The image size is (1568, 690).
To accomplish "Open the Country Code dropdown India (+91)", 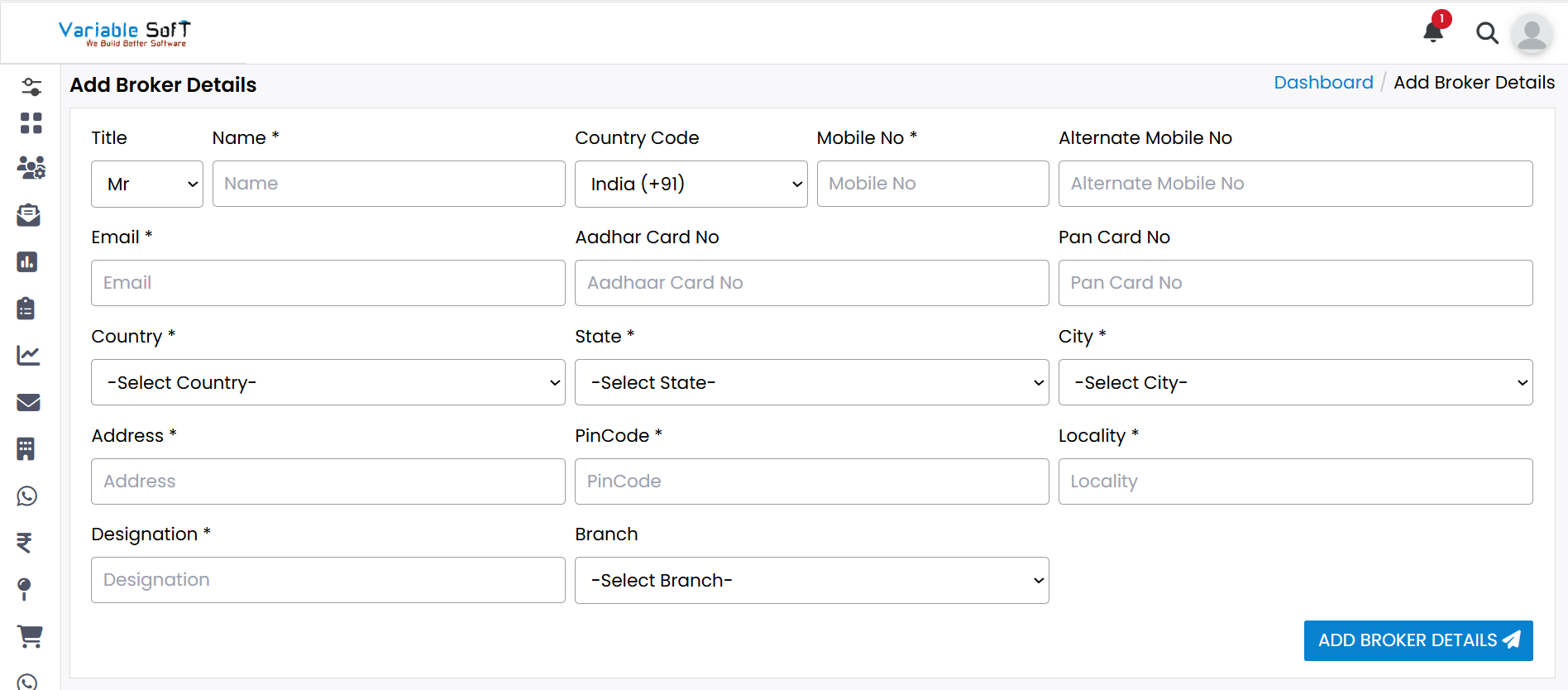I will click(x=691, y=184).
